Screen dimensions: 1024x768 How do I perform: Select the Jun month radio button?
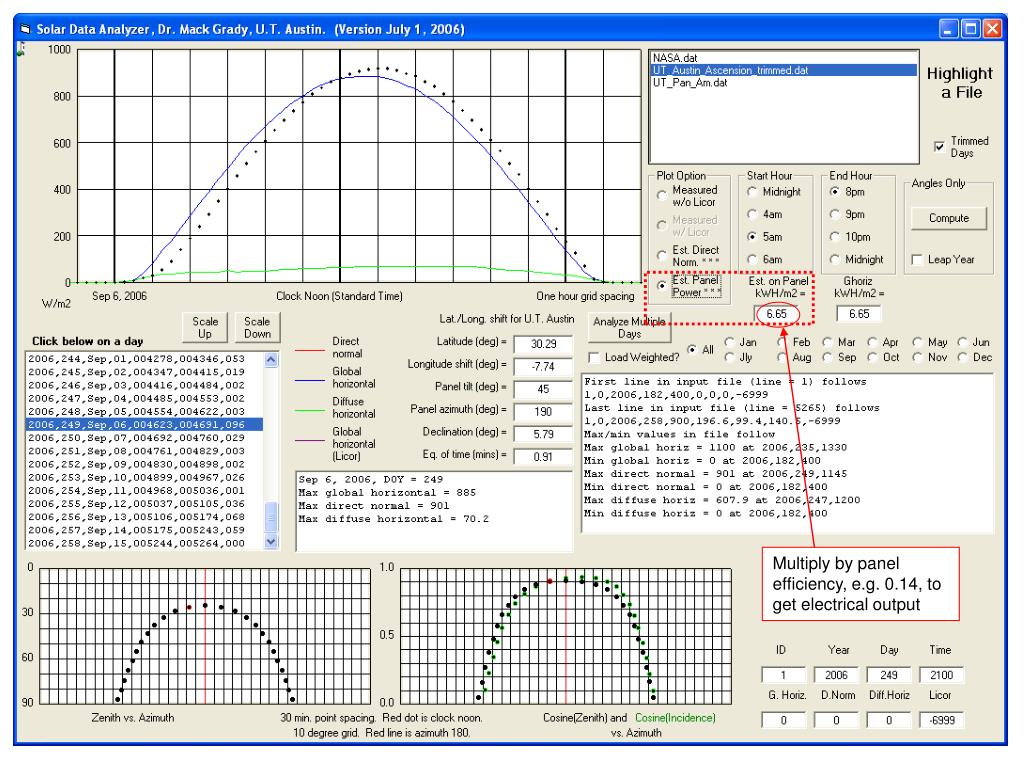pyautogui.click(x=963, y=342)
